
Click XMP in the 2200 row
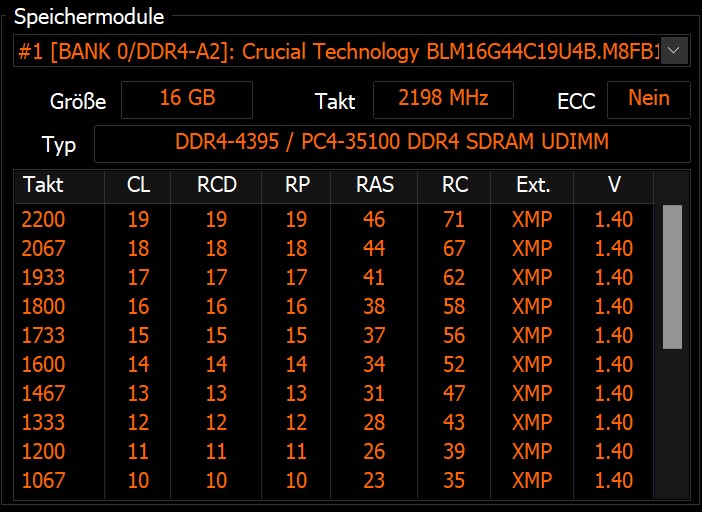(532, 219)
